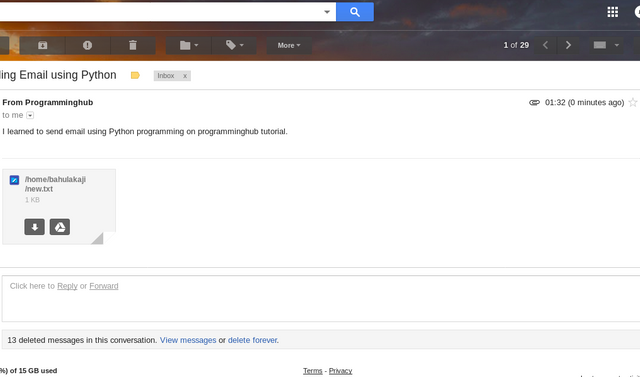The height and width of the screenshot is (377, 640).
Task: Click the yellow importance marker
Action: pyautogui.click(x=135, y=75)
